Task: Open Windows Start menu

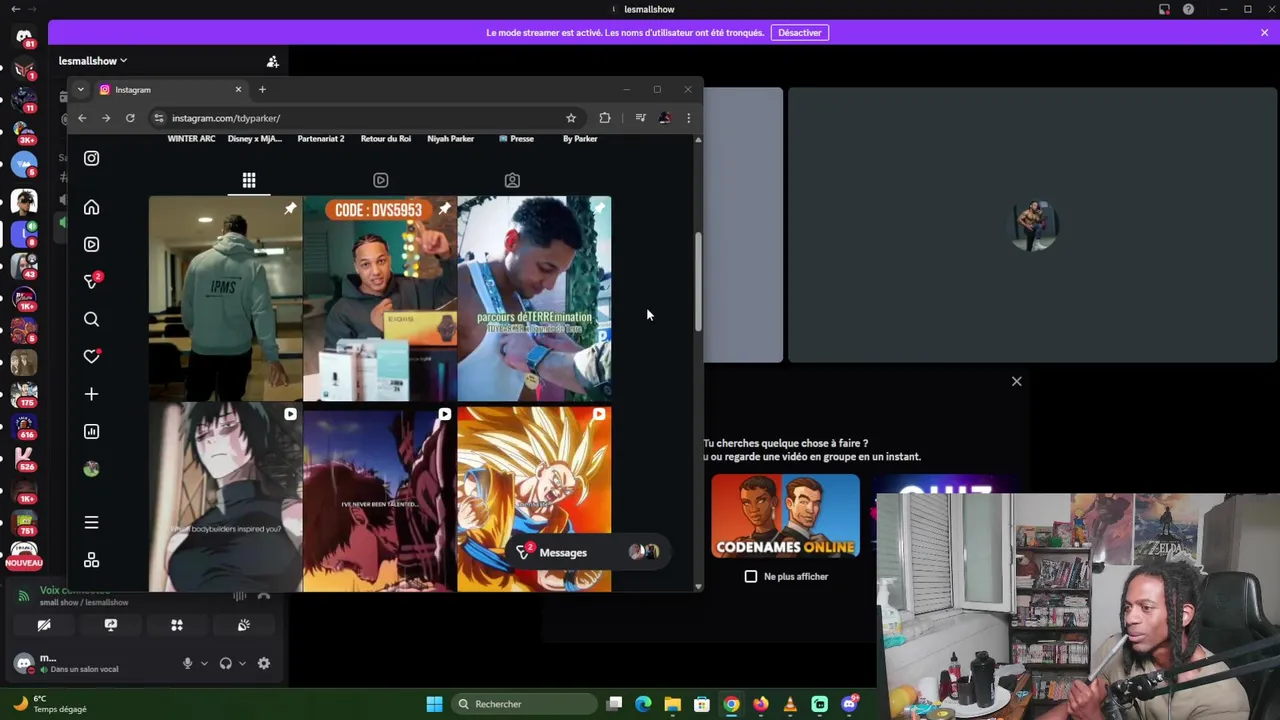Action: click(434, 704)
